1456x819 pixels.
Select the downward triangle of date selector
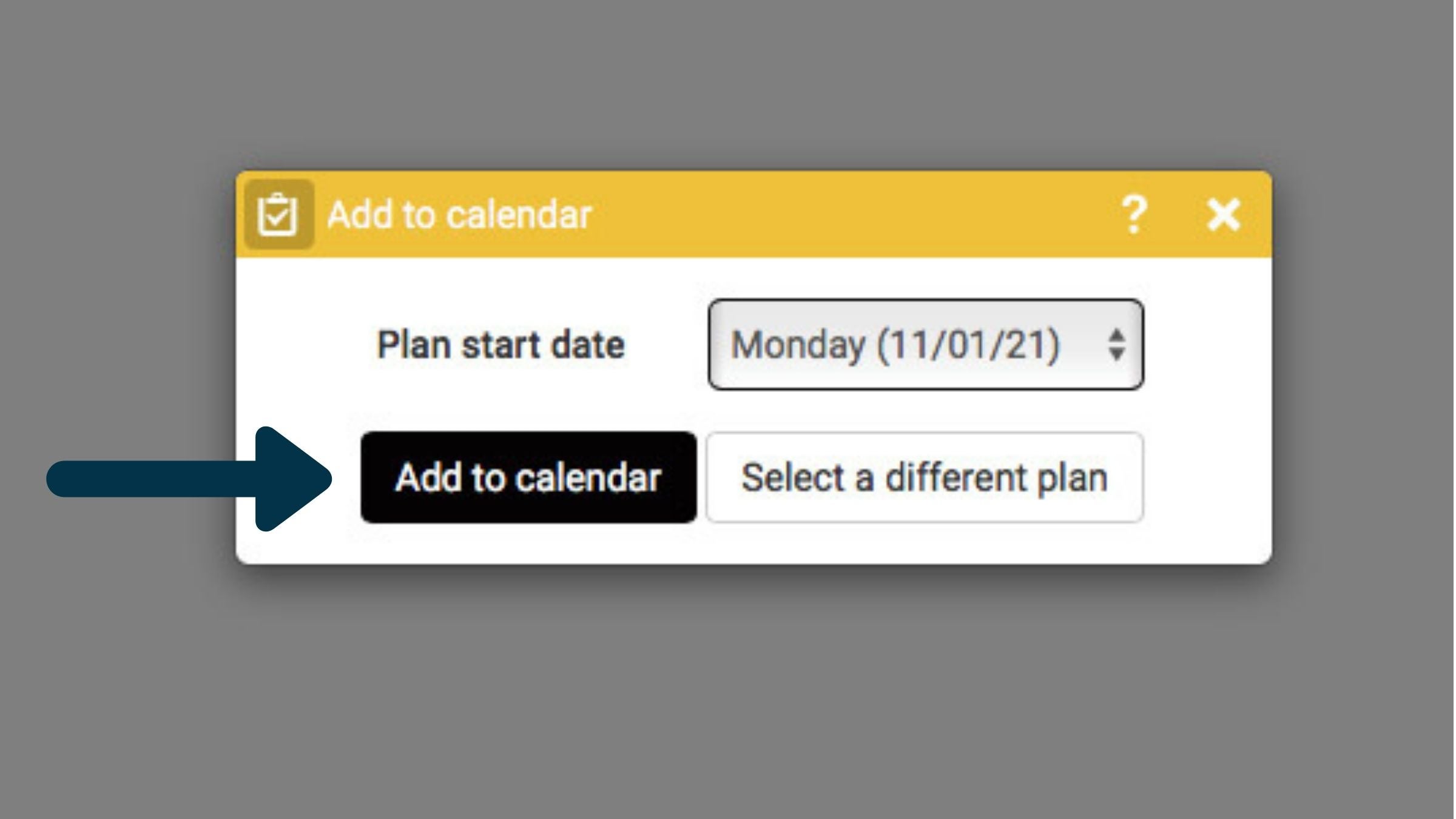point(1116,354)
